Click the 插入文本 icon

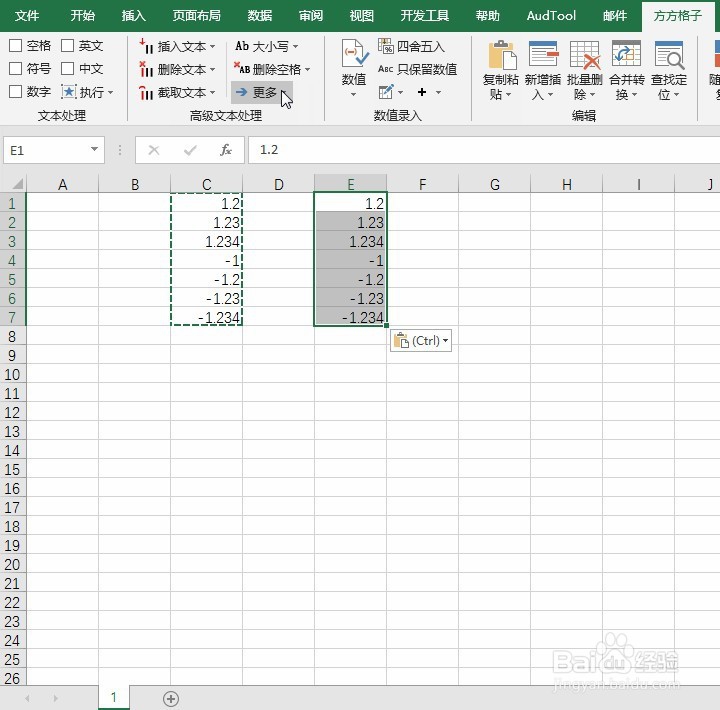pyautogui.click(x=146, y=46)
